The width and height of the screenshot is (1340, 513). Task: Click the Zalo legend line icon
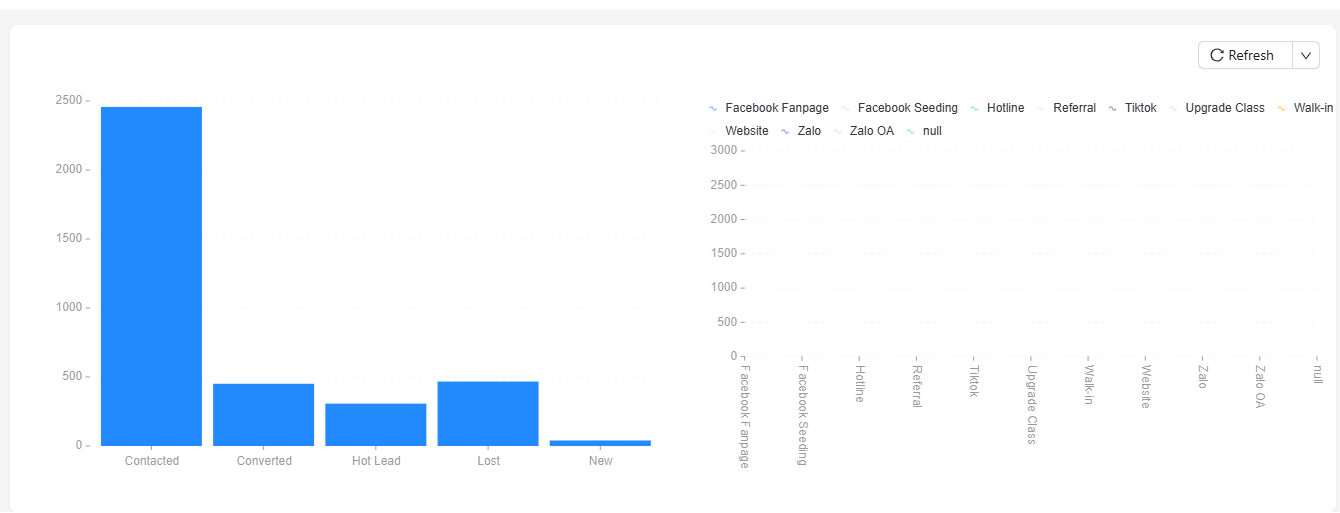click(x=785, y=131)
